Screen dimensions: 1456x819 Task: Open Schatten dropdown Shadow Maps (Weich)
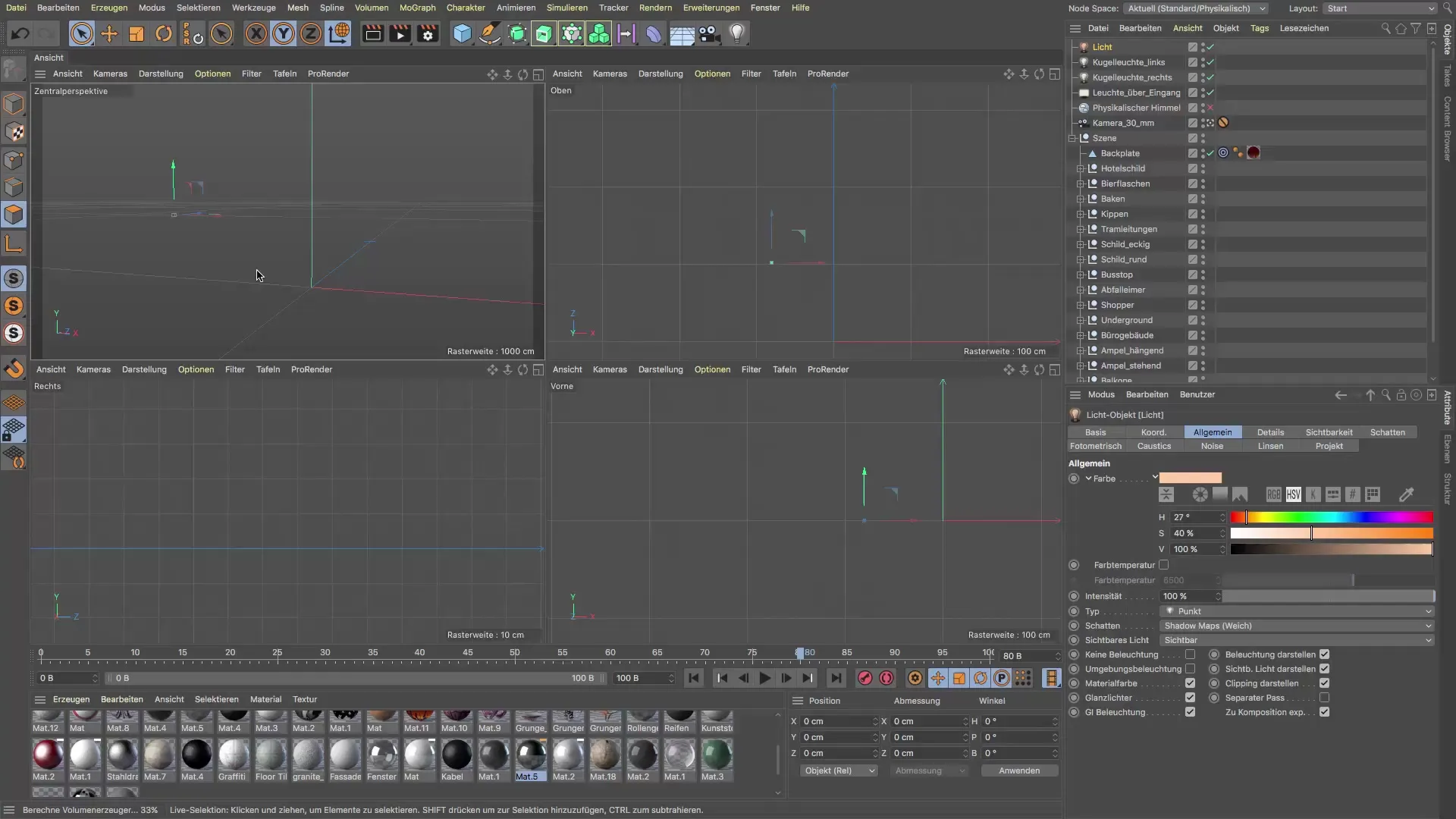(x=1298, y=626)
